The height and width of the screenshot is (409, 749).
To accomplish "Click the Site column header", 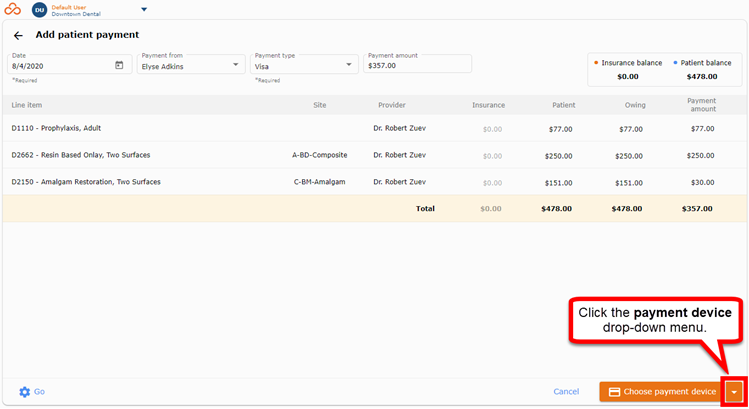I will pos(320,105).
